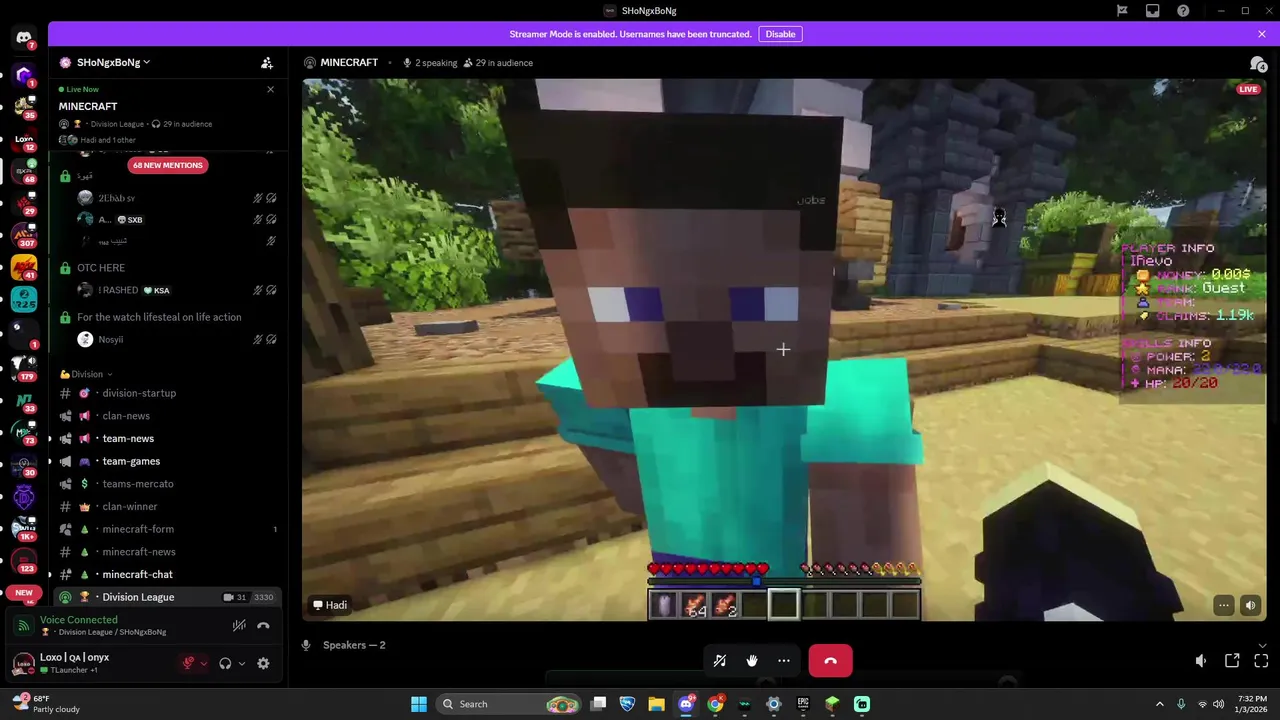Open the Loxo server icon with 12 badge
Image resolution: width=1280 pixels, height=720 pixels.
tap(24, 140)
